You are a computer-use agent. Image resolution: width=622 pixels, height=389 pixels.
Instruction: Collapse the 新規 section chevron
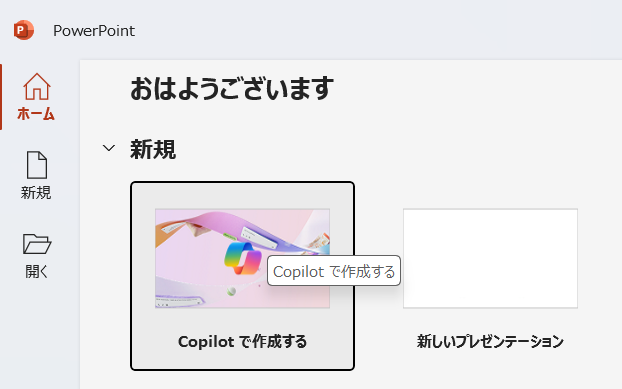tap(109, 148)
